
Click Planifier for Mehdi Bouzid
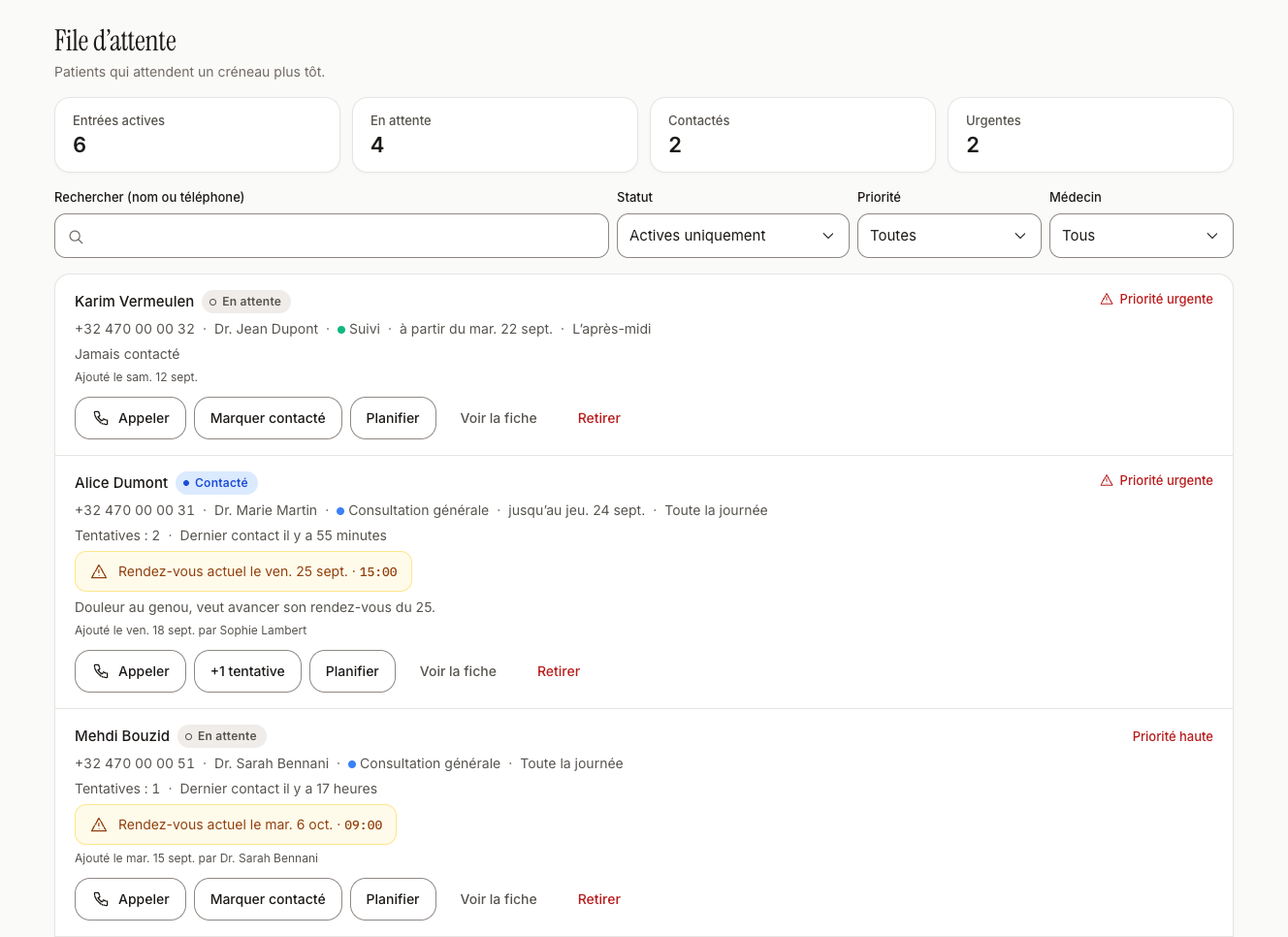393,899
